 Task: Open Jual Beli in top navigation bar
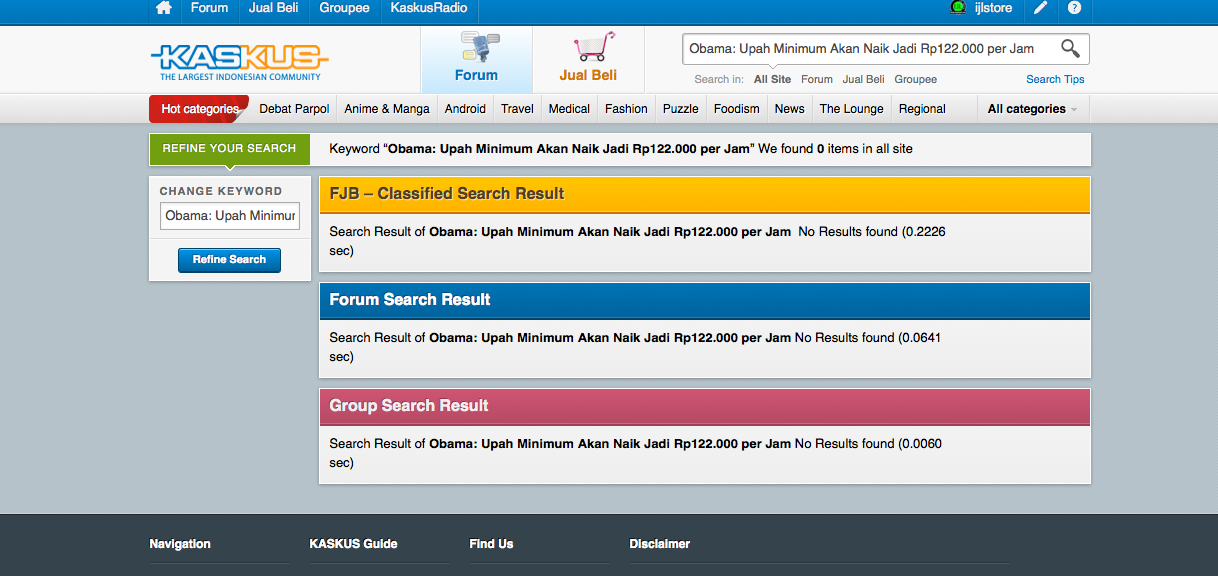[274, 8]
